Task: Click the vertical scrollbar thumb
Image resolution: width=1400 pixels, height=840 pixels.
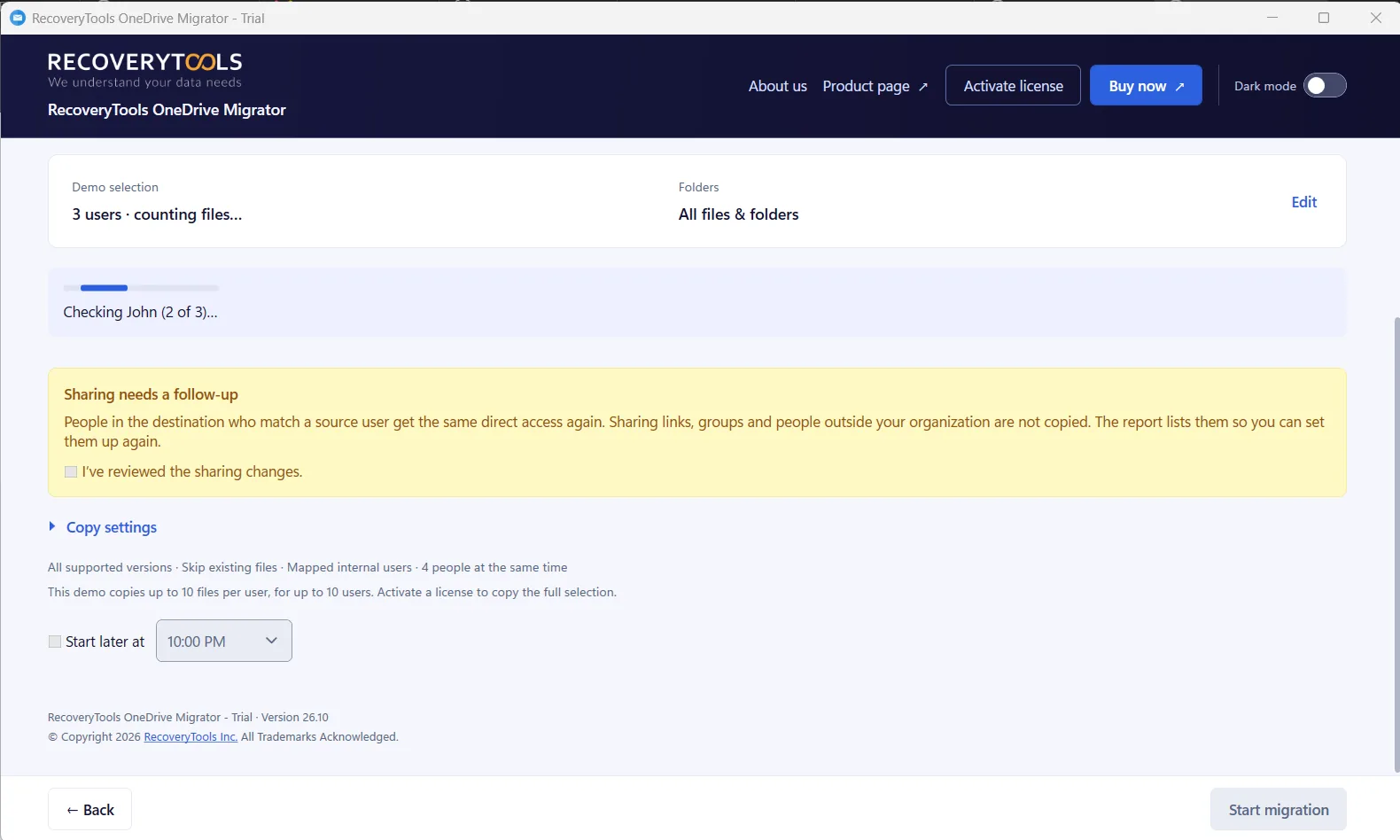Action: pos(1396,544)
